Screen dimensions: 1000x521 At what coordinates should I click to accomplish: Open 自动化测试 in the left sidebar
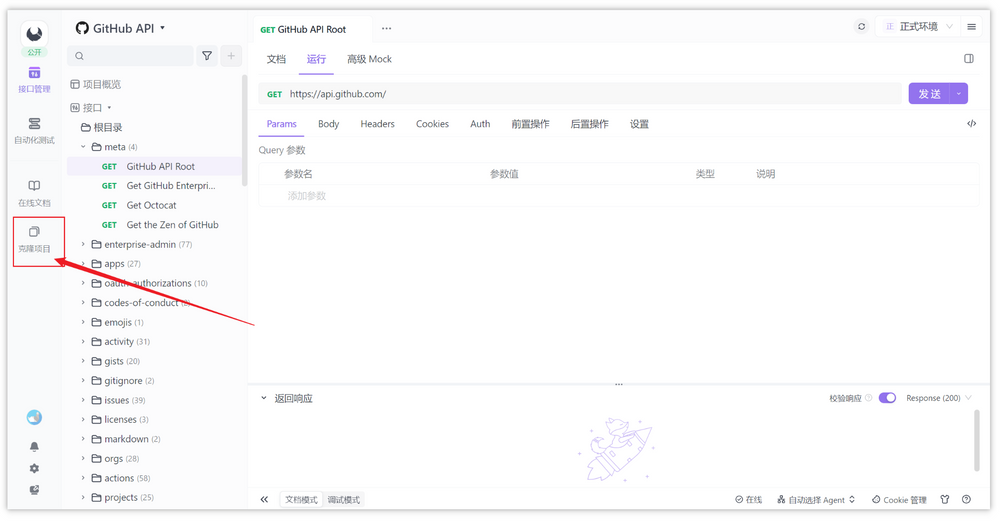(34, 130)
